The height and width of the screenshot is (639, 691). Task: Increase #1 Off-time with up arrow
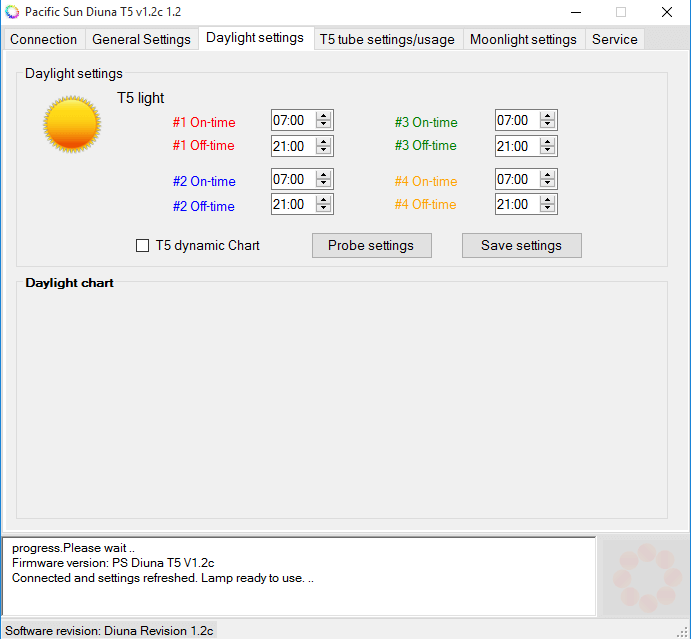pos(323,141)
